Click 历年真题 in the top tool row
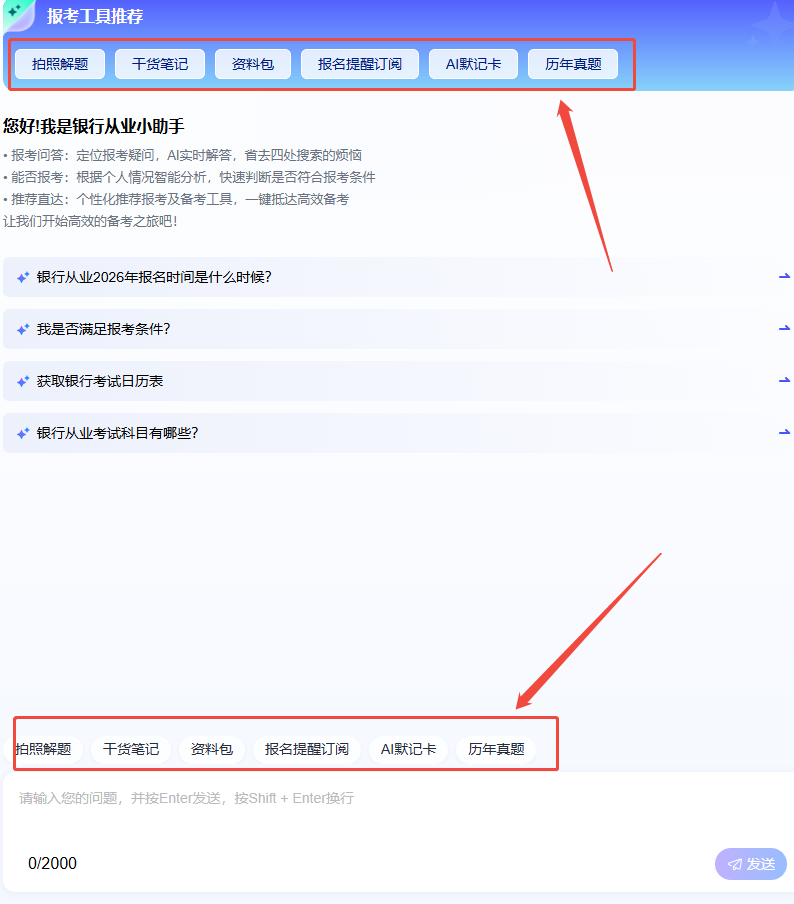794x904 pixels. pyautogui.click(x=573, y=64)
